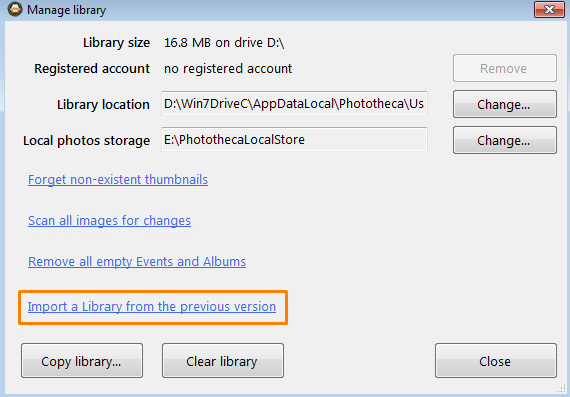Screen dimensions: 570x397
Task: Click the Manage library title text
Action: (x=67, y=10)
